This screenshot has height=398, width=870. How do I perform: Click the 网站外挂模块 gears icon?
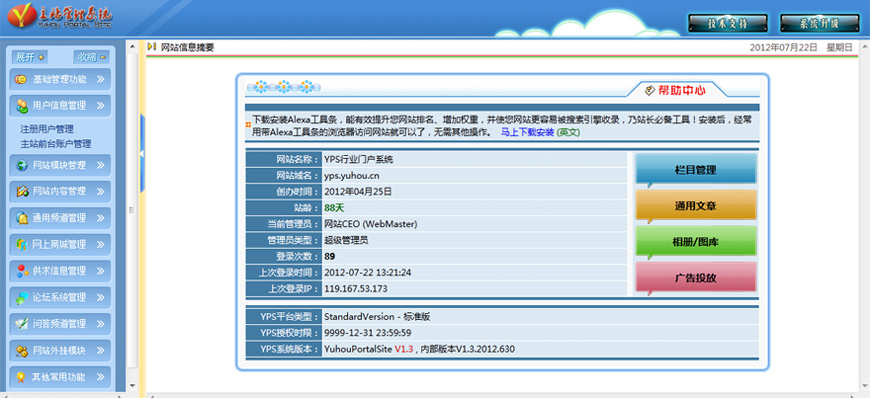[x=22, y=350]
